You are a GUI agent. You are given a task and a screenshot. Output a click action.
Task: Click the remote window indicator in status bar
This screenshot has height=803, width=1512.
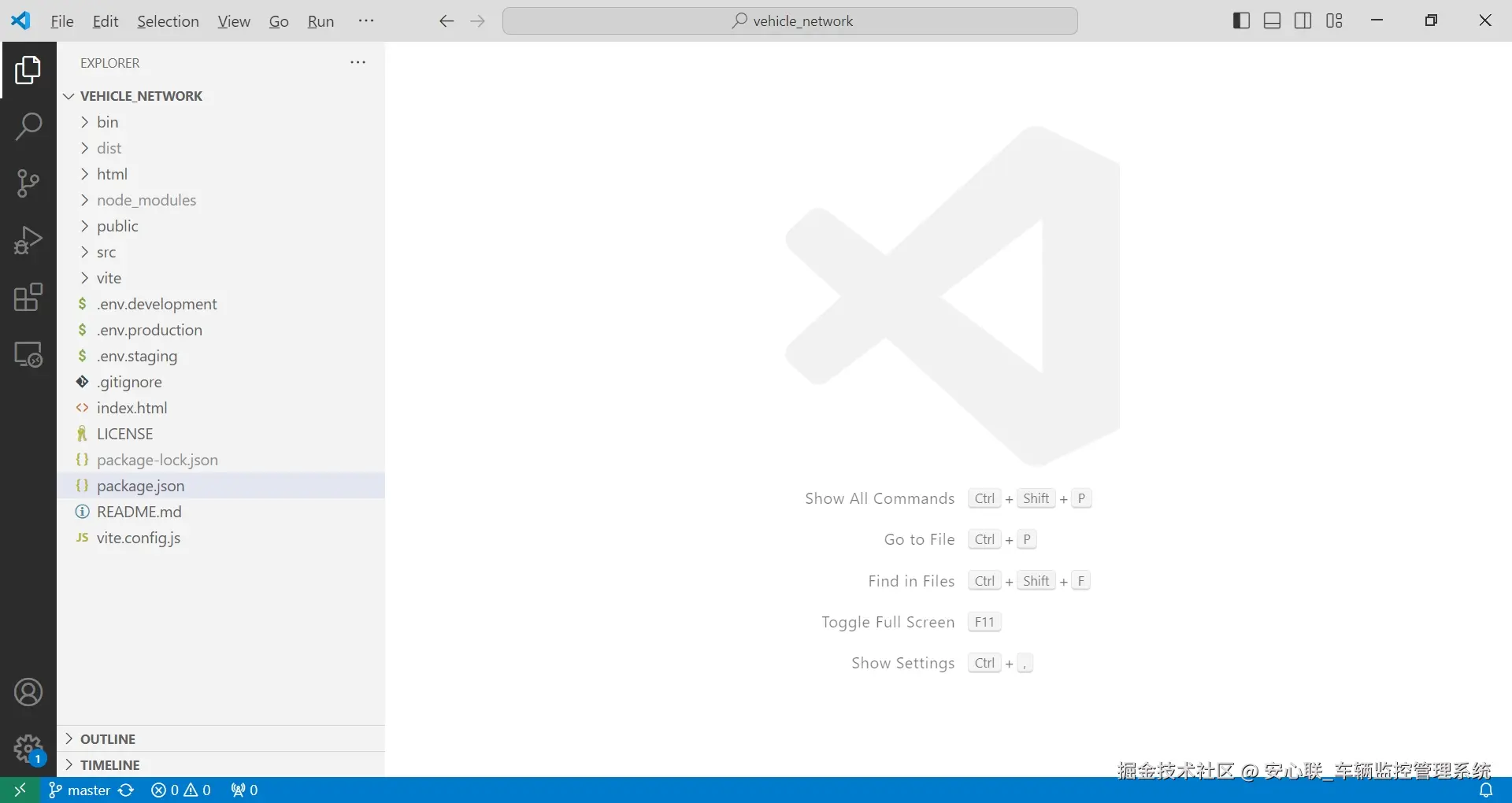[20, 790]
